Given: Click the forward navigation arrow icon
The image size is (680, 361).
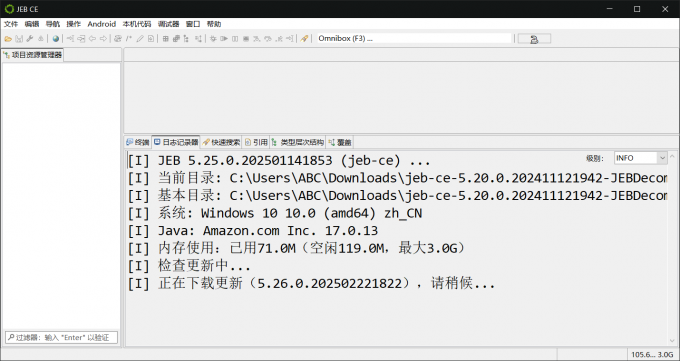Looking at the screenshot, I should point(103,39).
